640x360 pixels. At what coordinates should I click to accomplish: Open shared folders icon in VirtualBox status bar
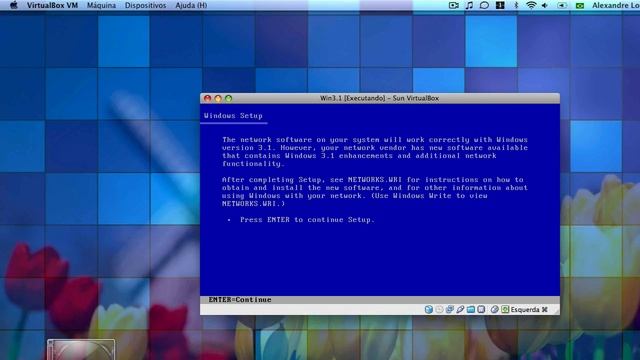(x=471, y=309)
